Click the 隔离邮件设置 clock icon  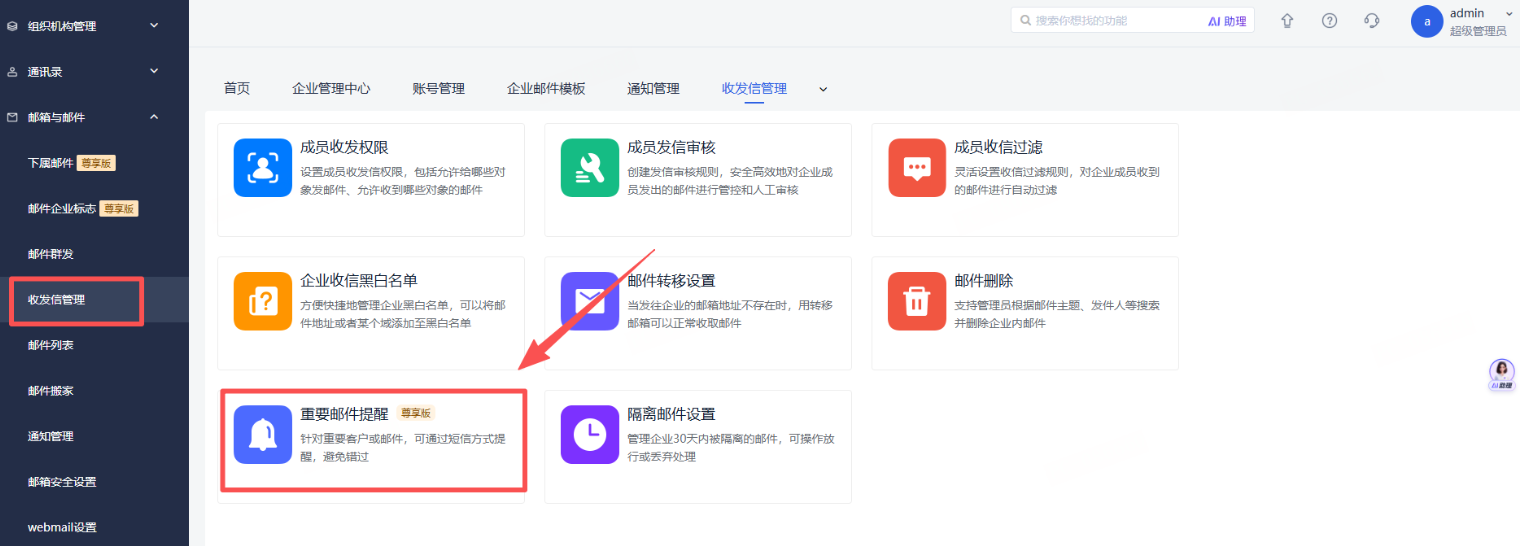pyautogui.click(x=589, y=434)
